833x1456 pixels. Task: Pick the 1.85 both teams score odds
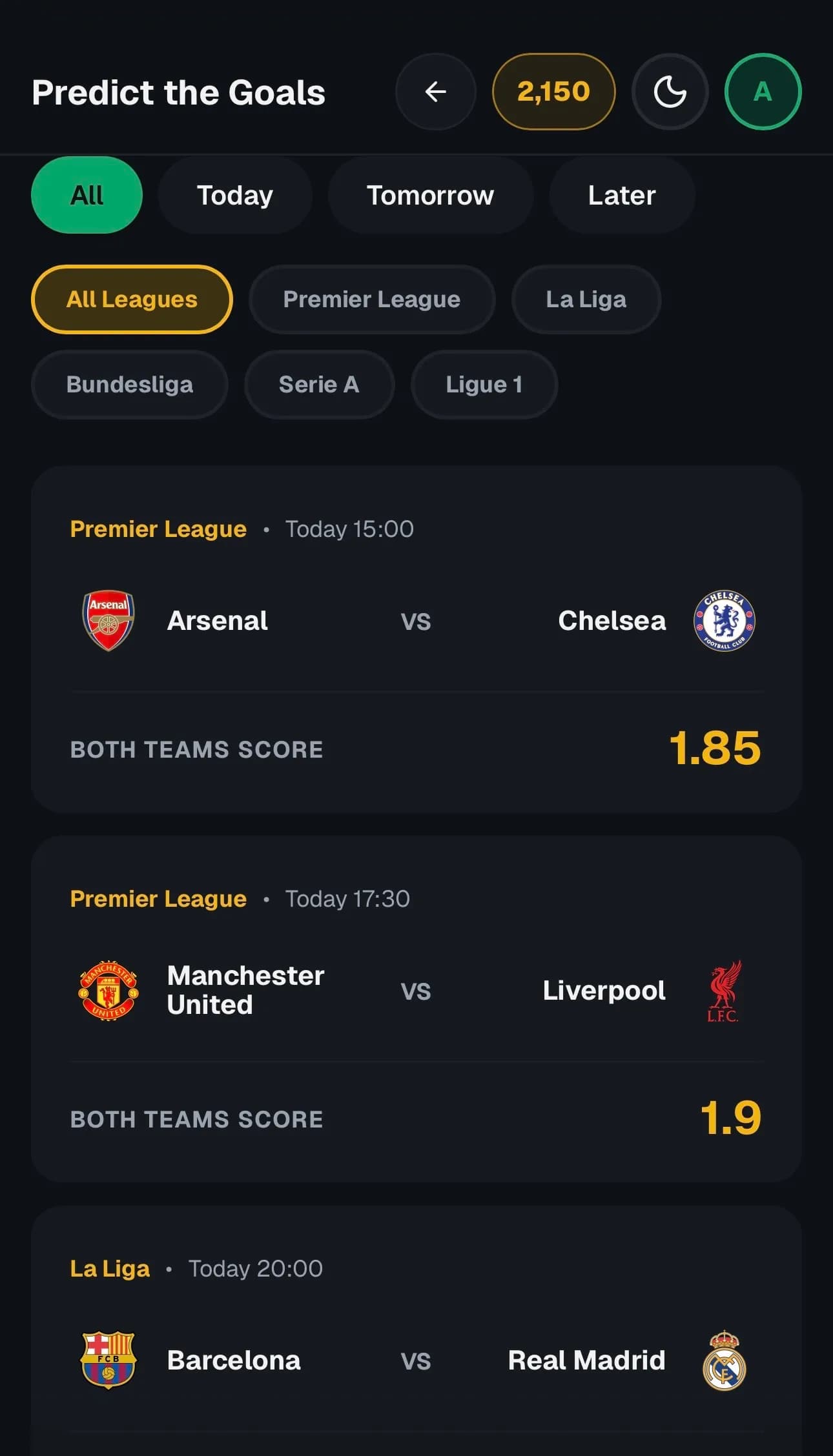(715, 749)
